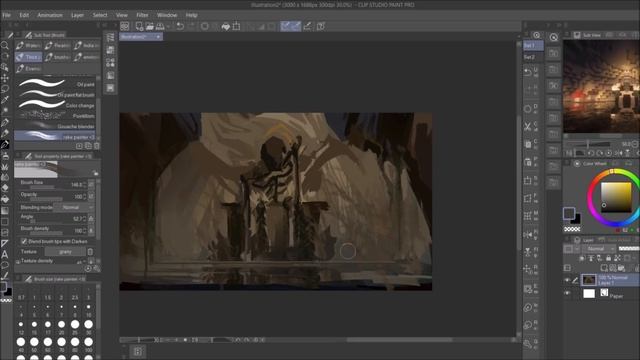Select the Fill bucket tool
Viewport: 640px width, 360px height.
(5, 199)
